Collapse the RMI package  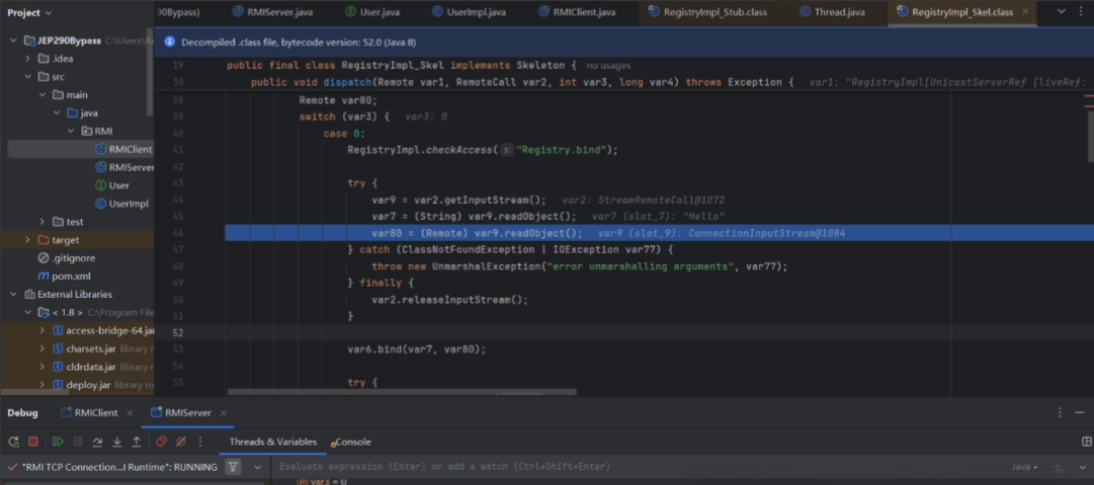coord(70,131)
